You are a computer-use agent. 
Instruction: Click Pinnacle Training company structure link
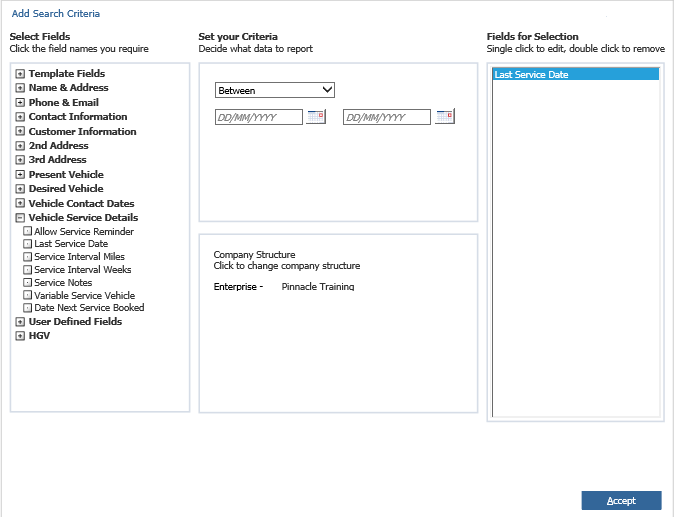pos(318,287)
